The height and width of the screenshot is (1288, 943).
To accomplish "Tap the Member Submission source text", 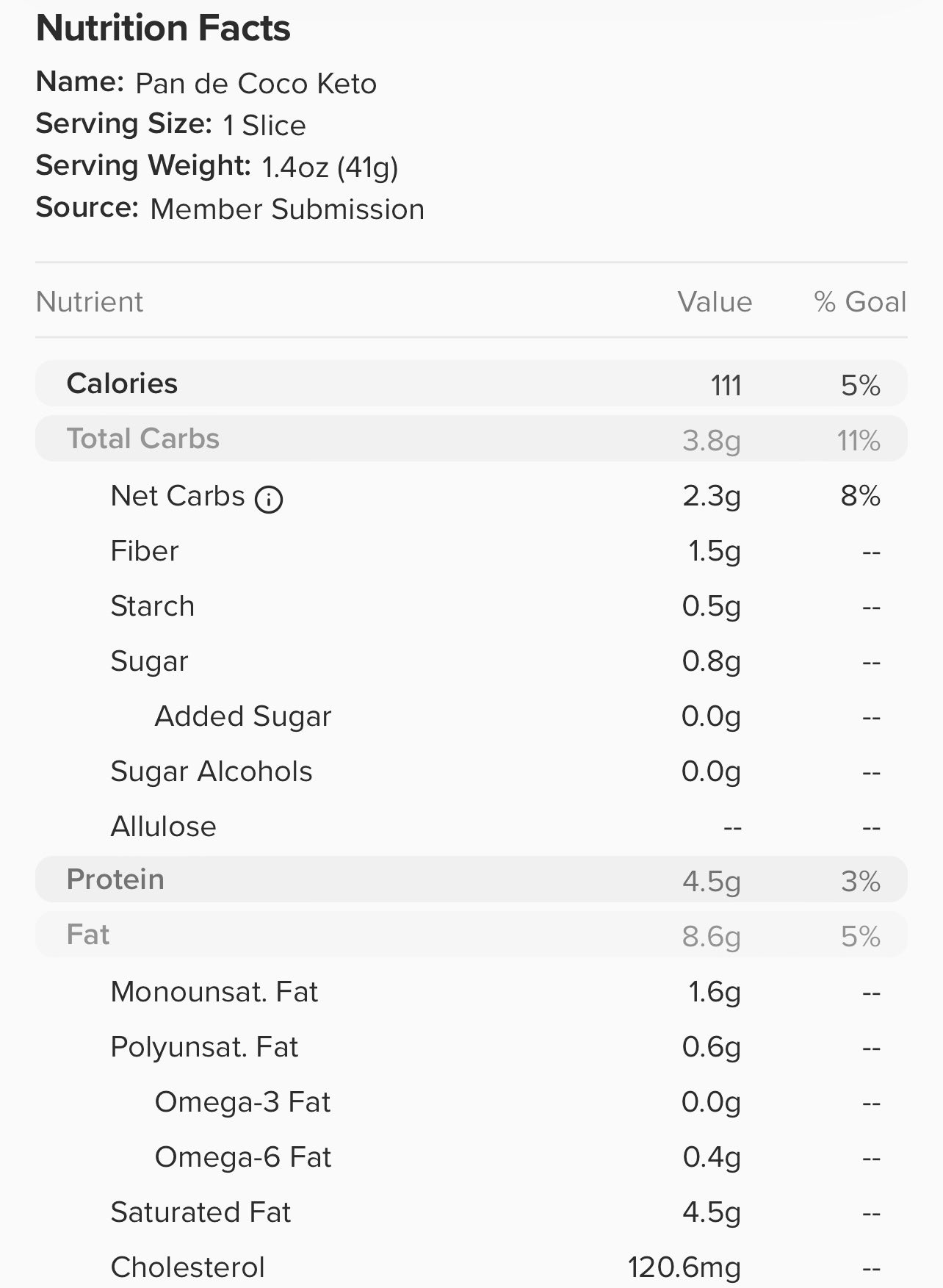I will coord(287,209).
